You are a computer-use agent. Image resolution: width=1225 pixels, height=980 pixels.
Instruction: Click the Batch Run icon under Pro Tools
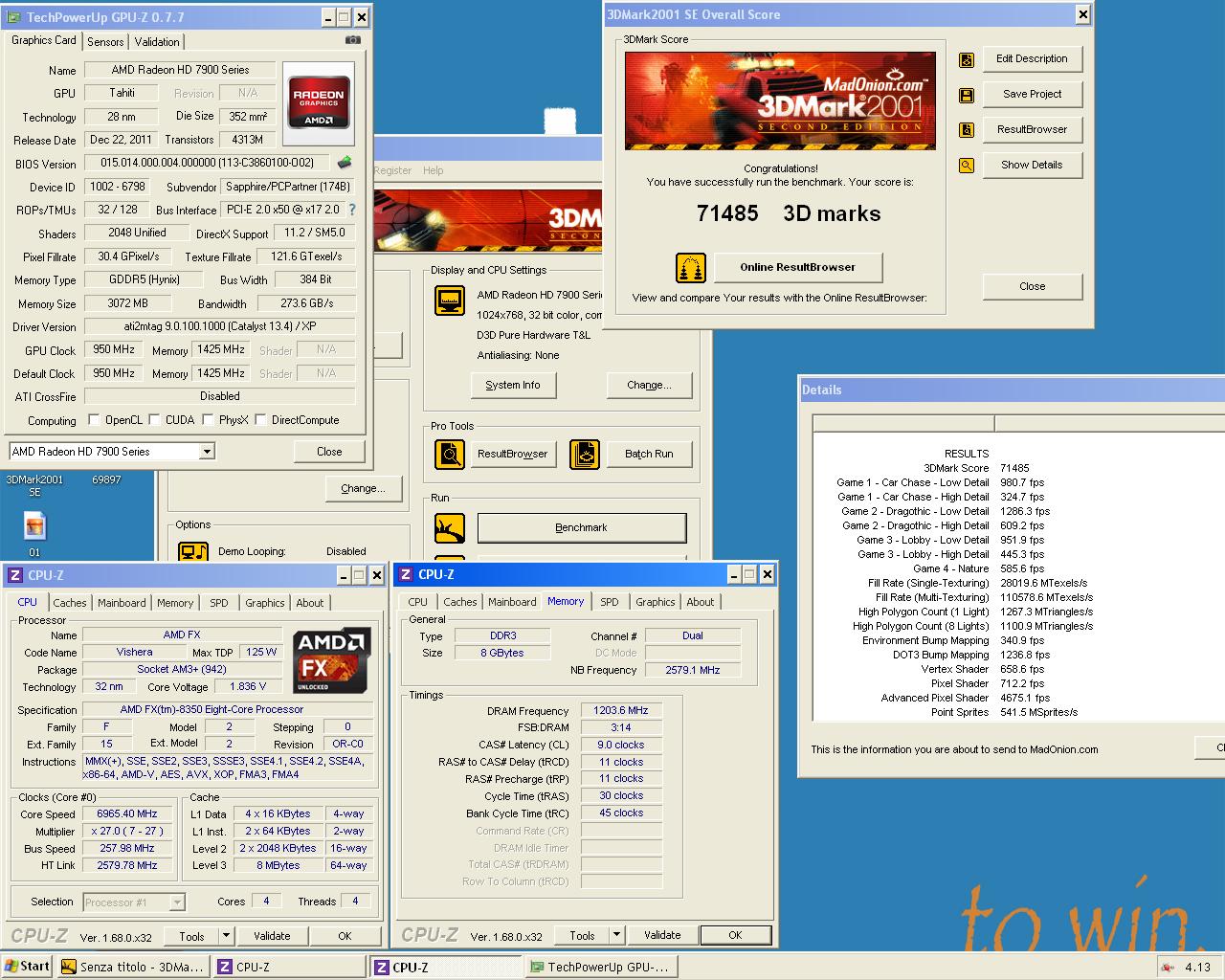click(x=585, y=455)
